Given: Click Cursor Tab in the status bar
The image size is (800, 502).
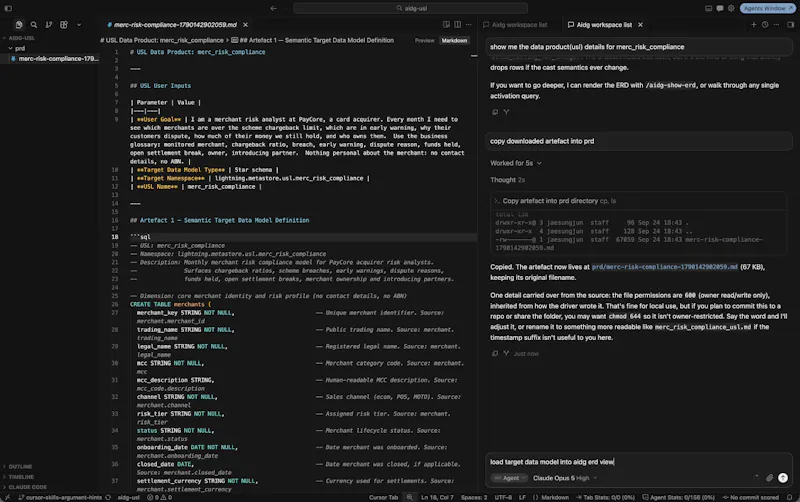Looking at the screenshot, I should (383, 497).
